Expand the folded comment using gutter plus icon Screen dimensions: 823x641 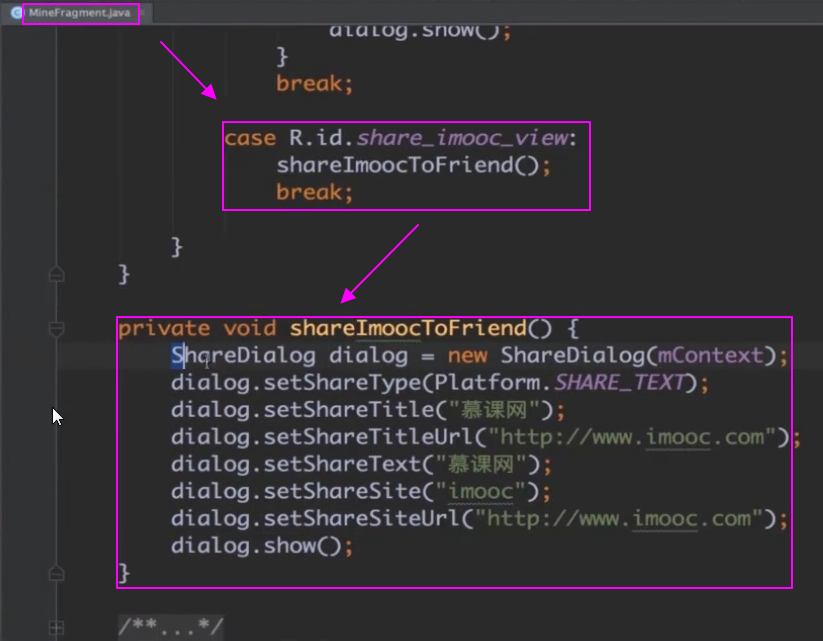click(56, 628)
